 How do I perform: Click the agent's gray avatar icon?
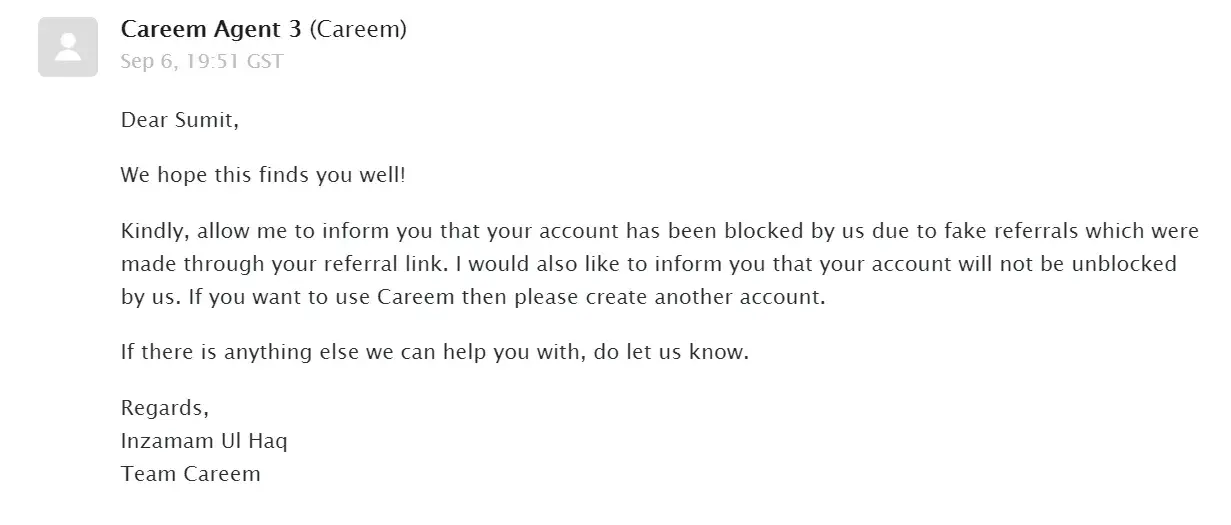pyautogui.click(x=68, y=47)
